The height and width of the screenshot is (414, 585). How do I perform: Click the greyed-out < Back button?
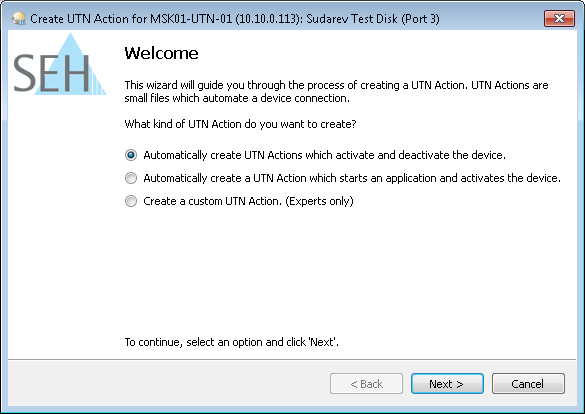[x=366, y=383]
